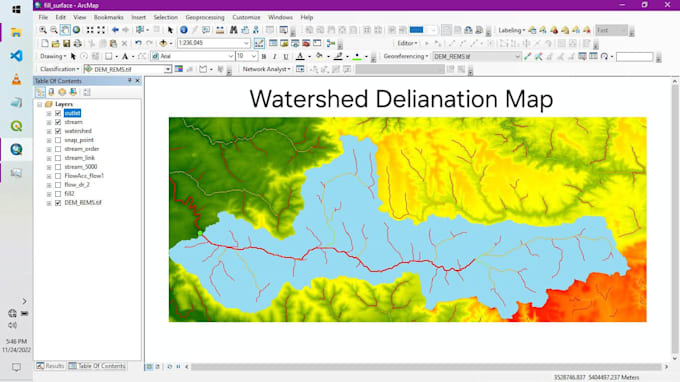Screen dimensions: 680x382
Task: Undo the last action
Action: (138, 43)
